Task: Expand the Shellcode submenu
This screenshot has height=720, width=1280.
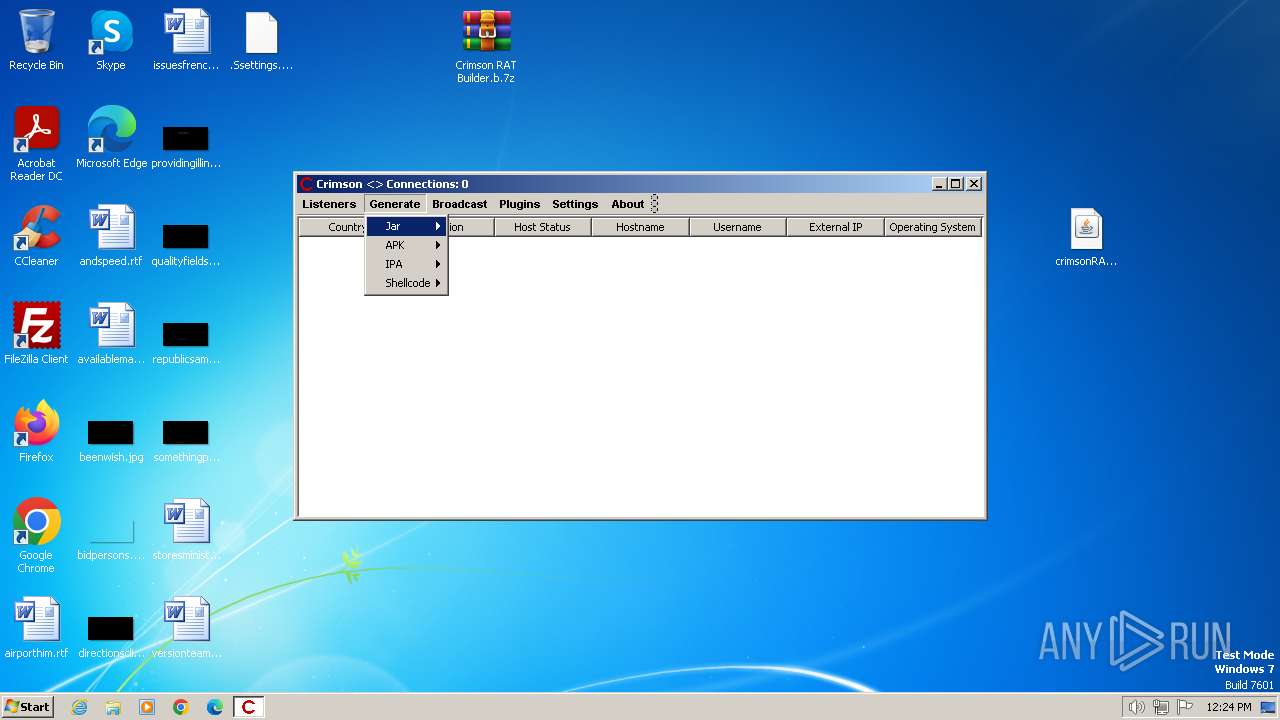Action: (406, 284)
